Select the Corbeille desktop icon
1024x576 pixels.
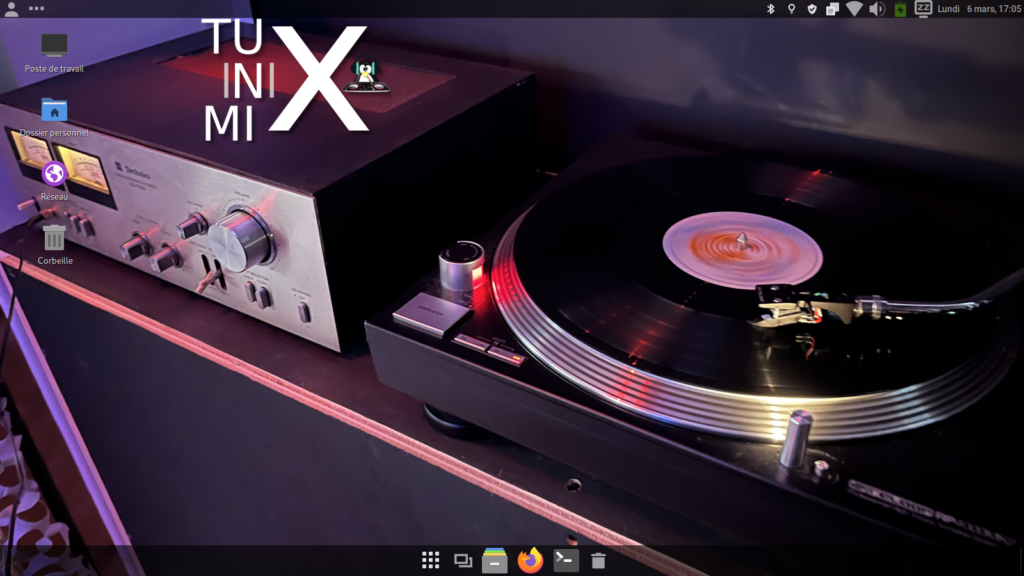(54, 238)
